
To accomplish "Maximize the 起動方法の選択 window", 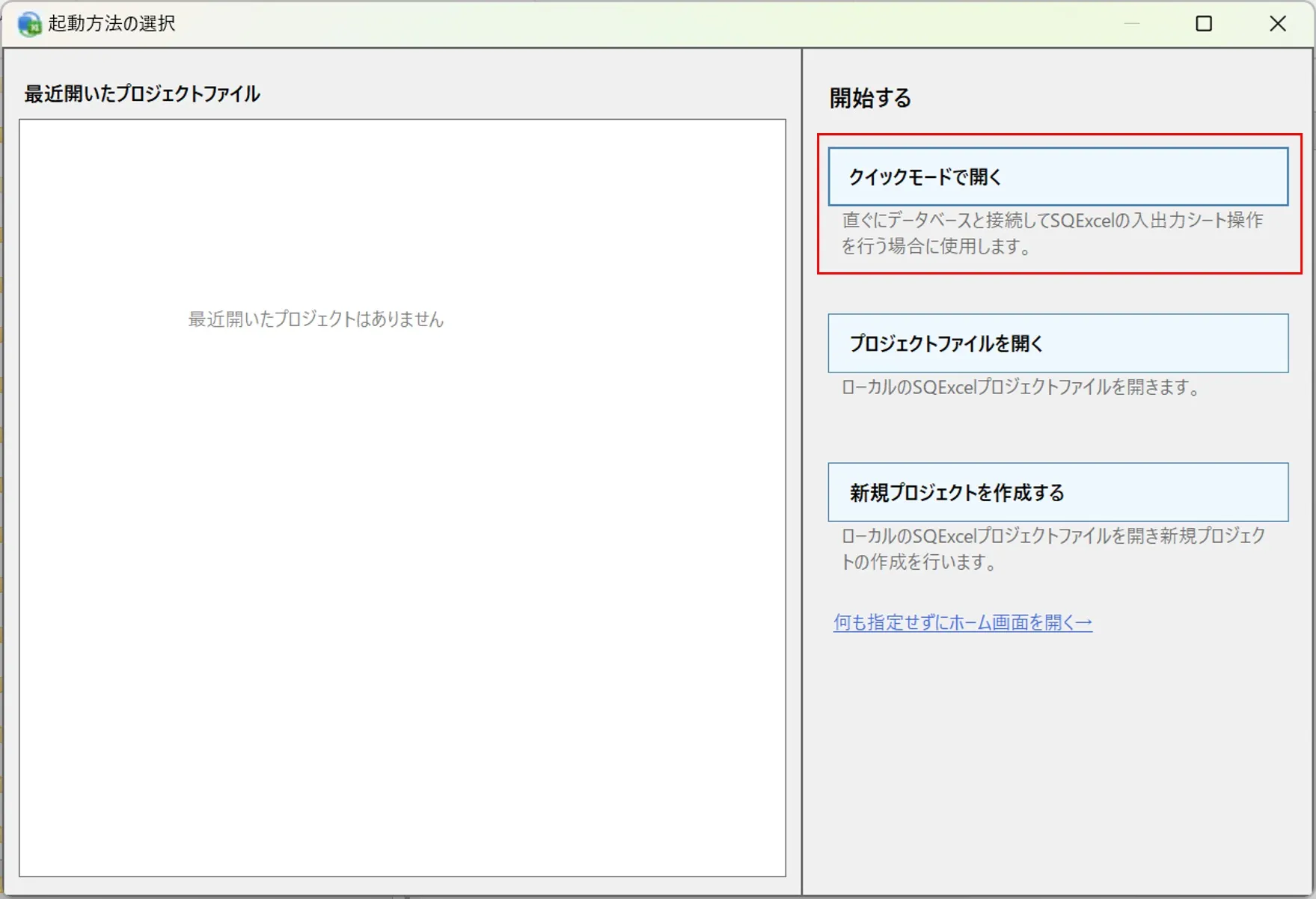I will (1204, 24).
